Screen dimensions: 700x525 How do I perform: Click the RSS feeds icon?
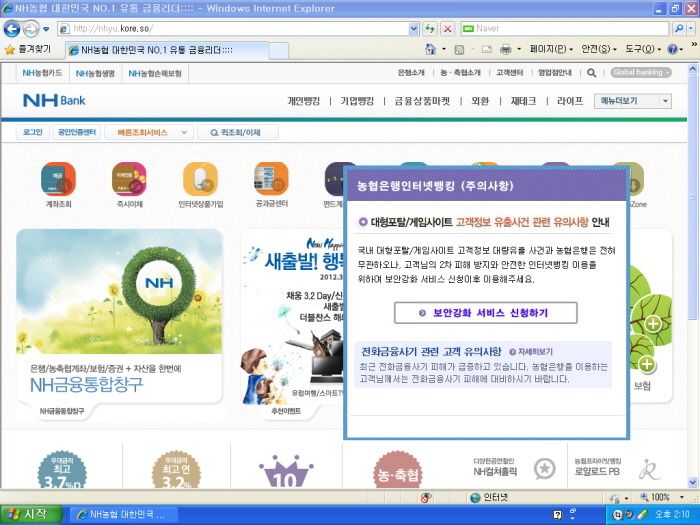click(459, 50)
